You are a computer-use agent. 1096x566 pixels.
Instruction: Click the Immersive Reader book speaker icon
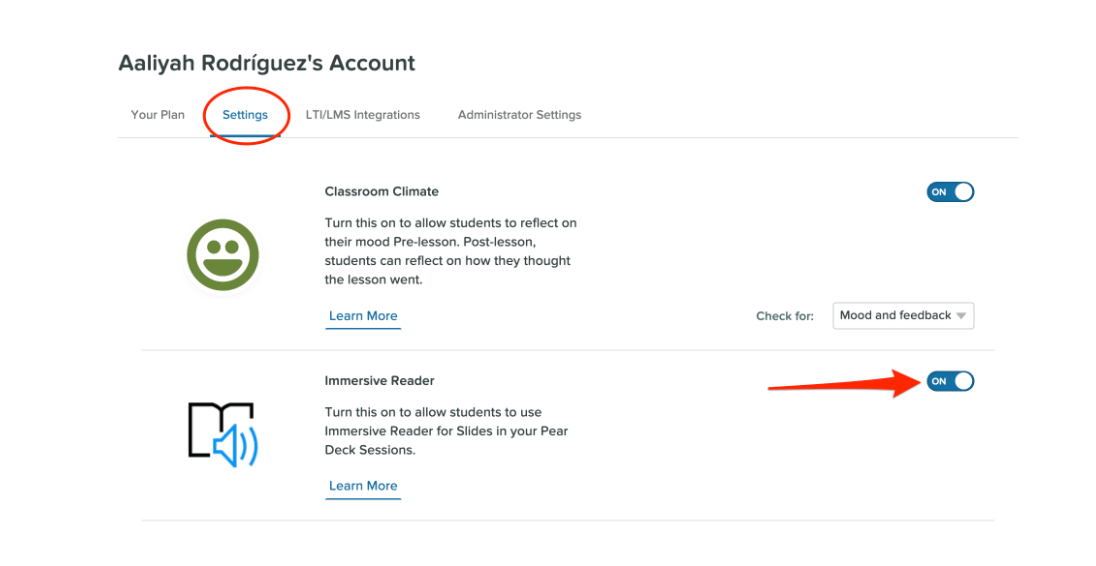(x=223, y=434)
